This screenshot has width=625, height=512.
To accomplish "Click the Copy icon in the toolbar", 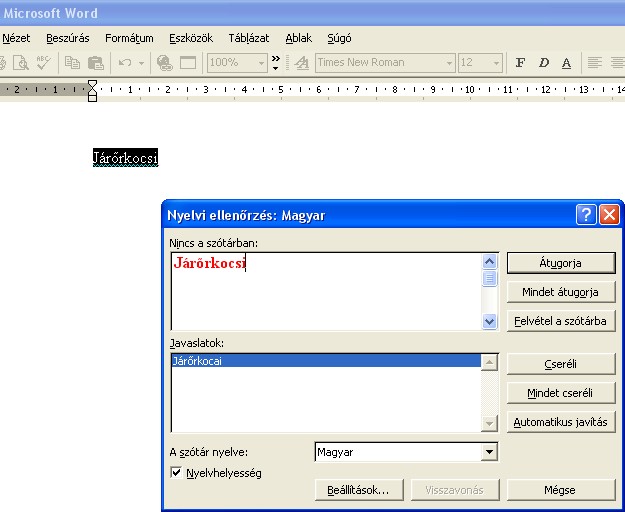I will click(x=72, y=62).
